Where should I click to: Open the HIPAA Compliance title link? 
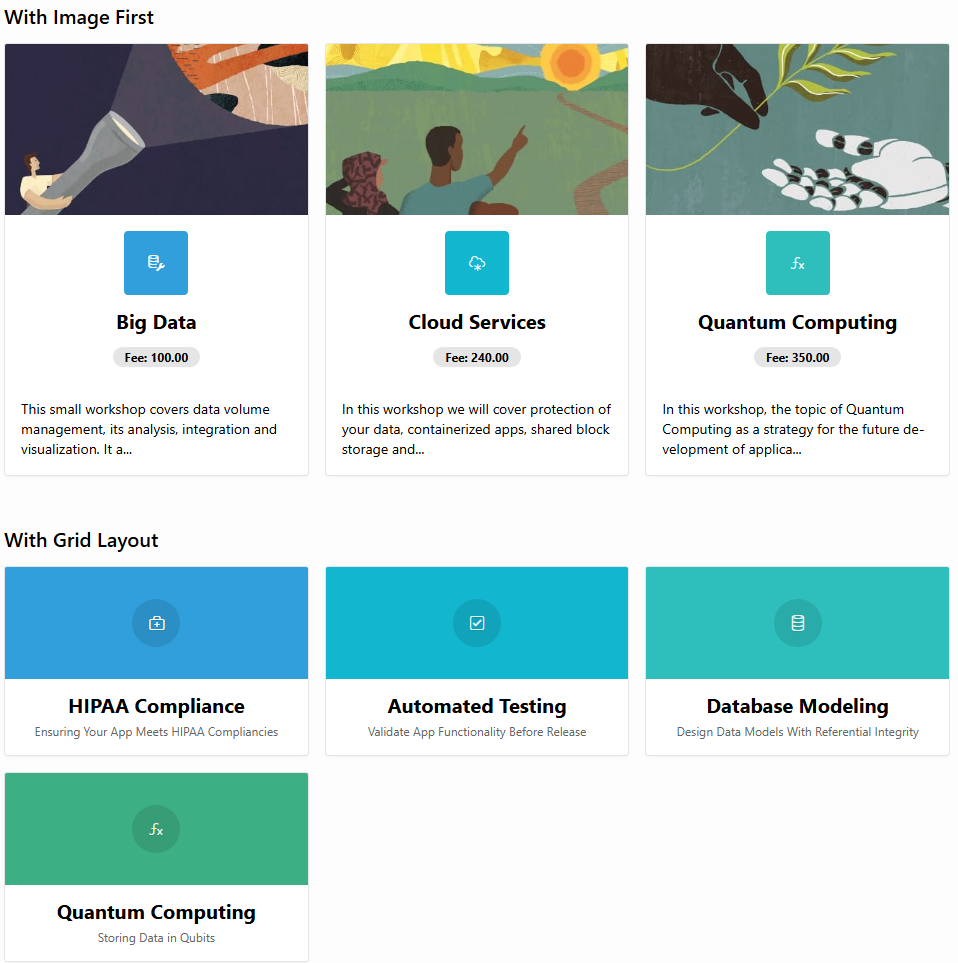pos(156,706)
